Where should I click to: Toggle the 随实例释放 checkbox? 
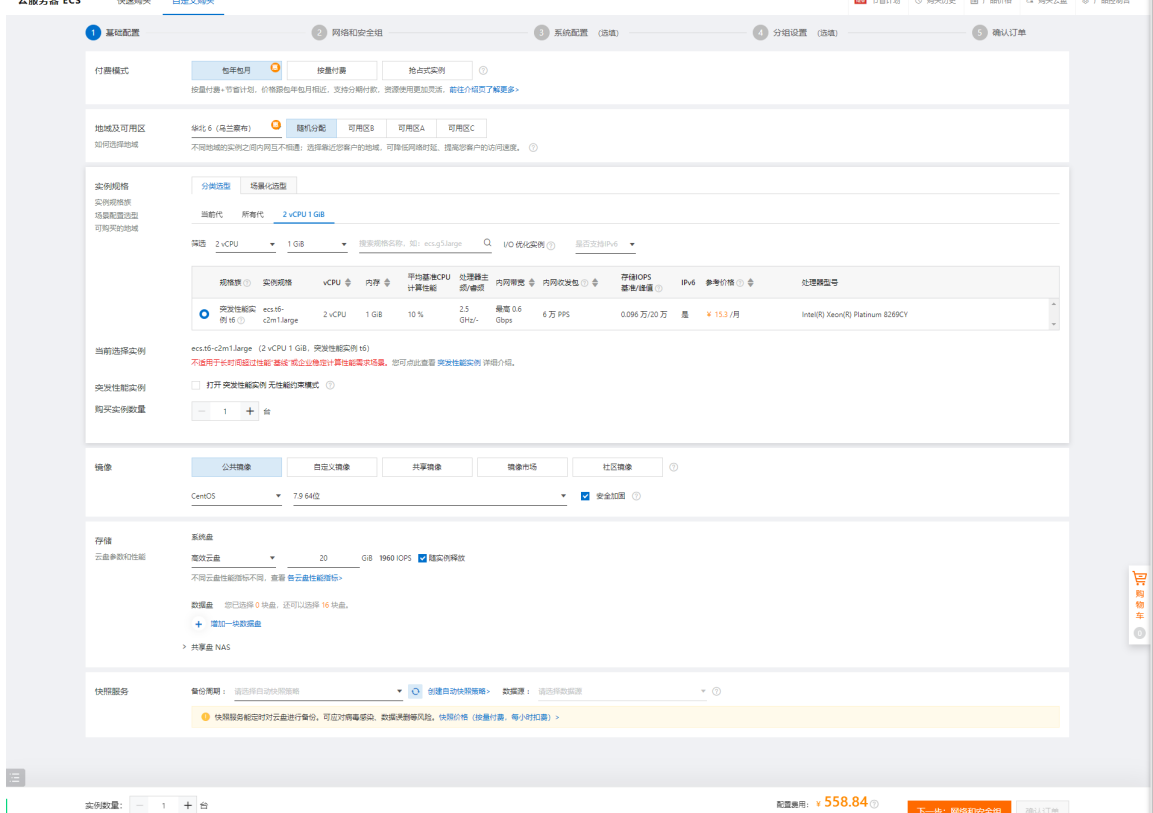tap(423, 558)
